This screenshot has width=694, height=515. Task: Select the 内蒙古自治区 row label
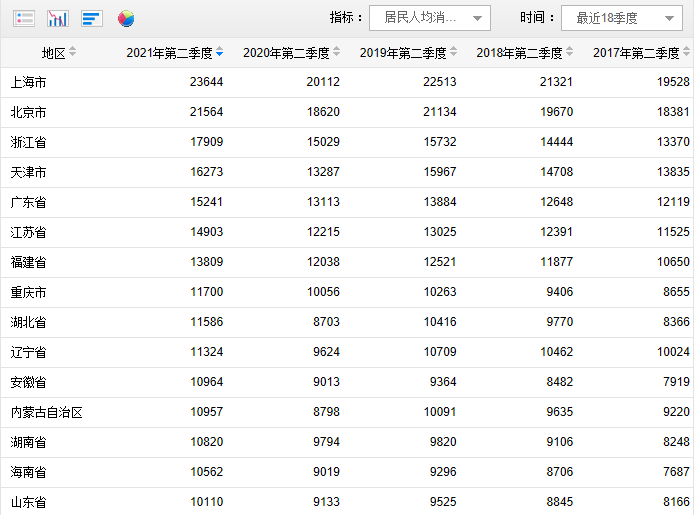[x=46, y=412]
